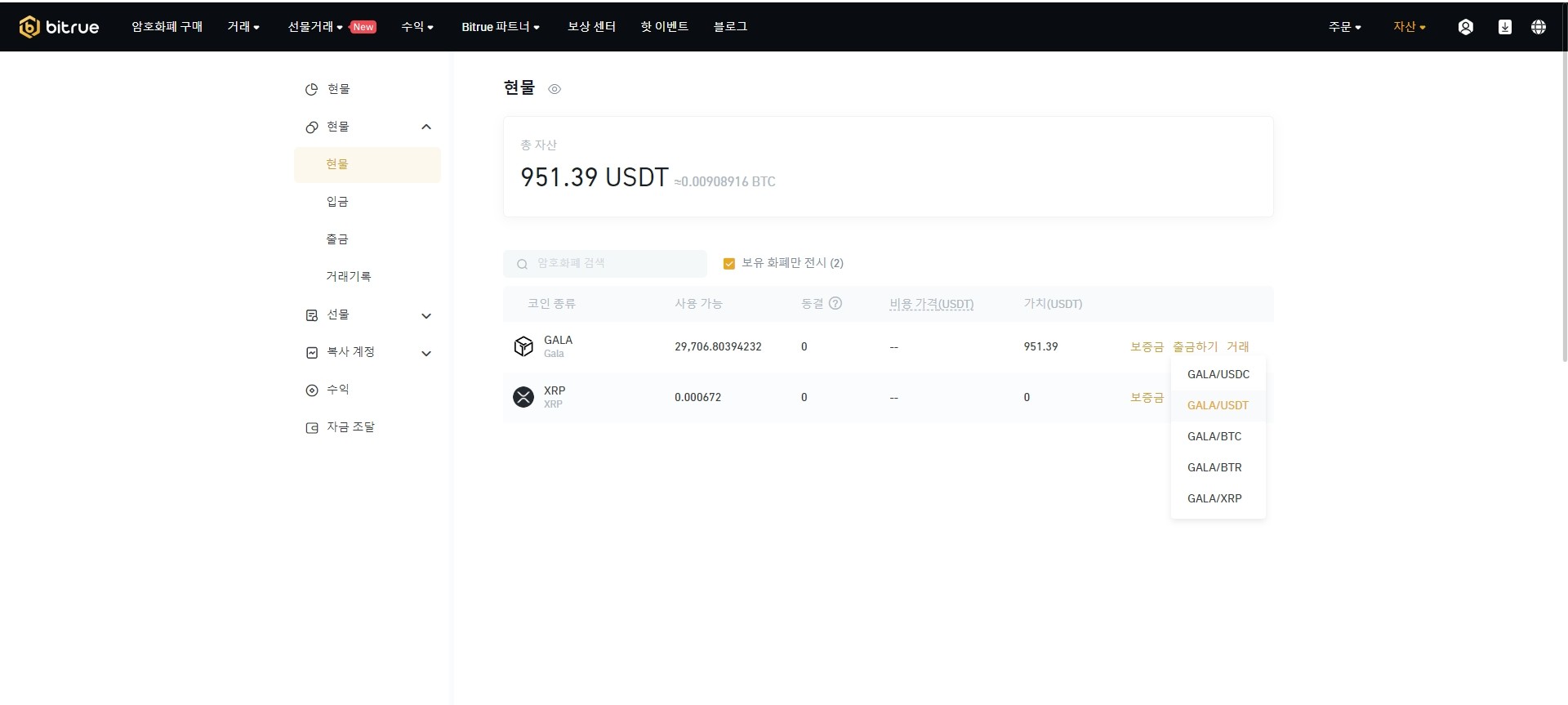Click the 자금 조달 wallet icon

(311, 428)
